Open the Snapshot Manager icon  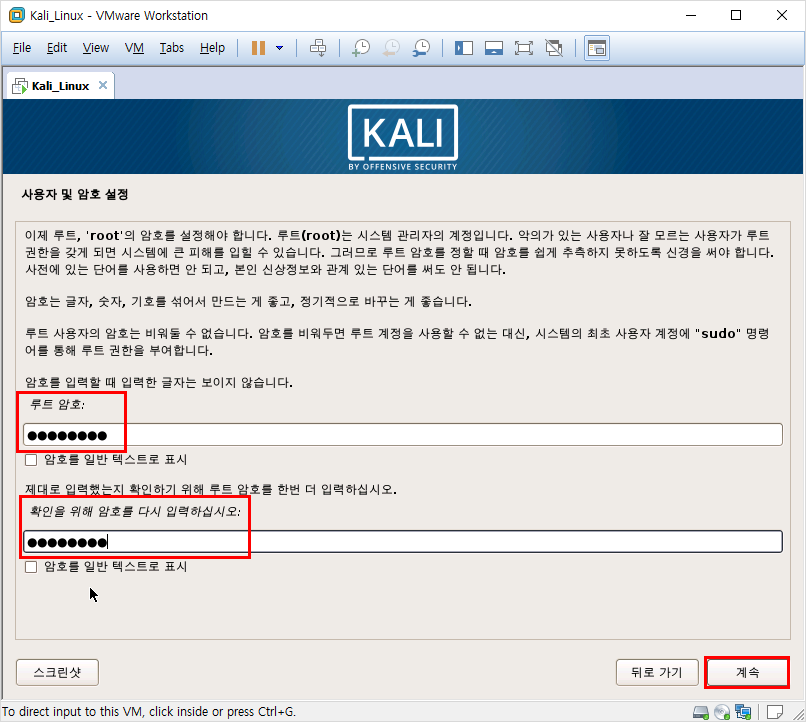coord(422,48)
